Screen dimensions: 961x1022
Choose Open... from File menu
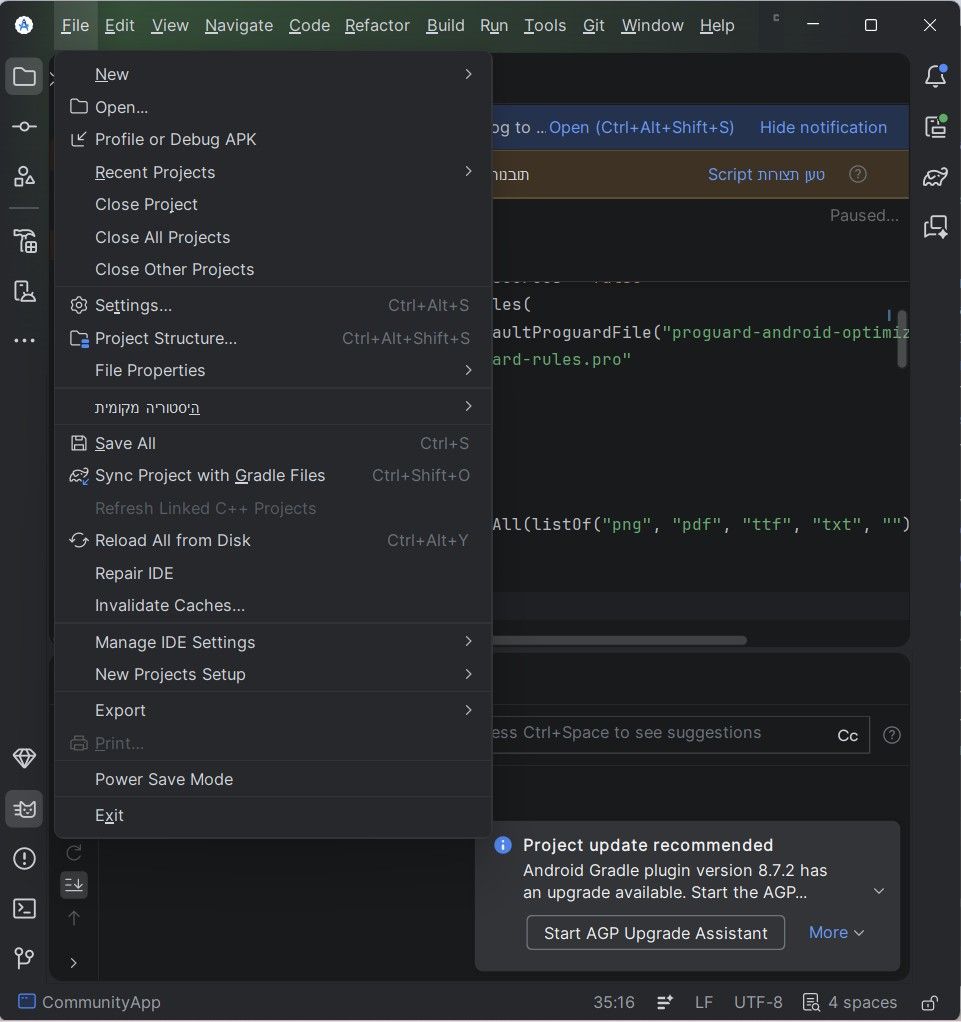pyautogui.click(x=273, y=107)
